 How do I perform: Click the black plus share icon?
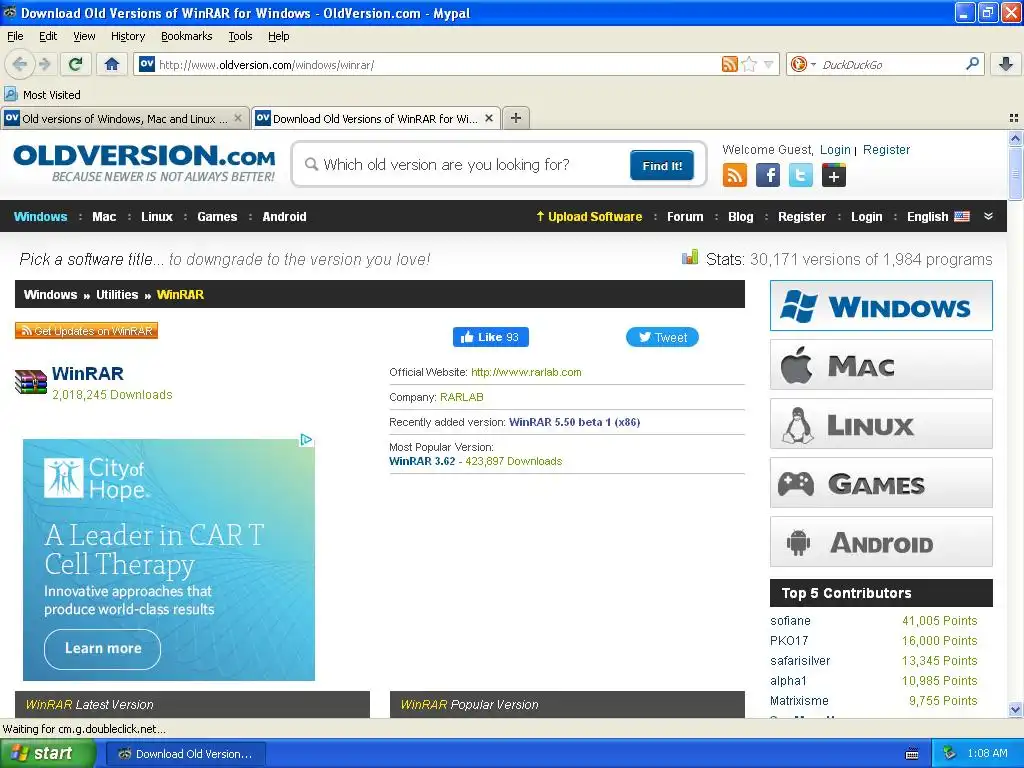coord(834,175)
